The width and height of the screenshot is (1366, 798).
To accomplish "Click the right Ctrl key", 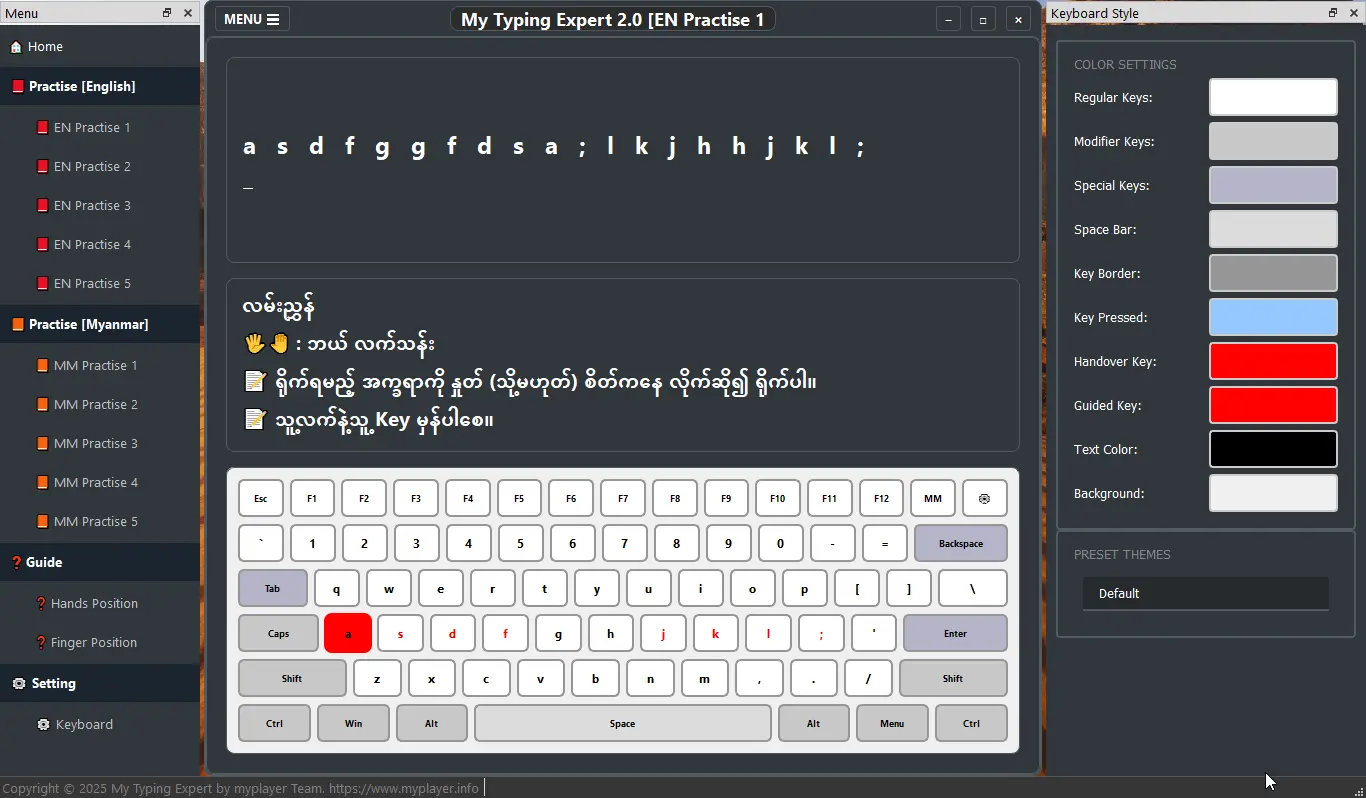I will click(971, 723).
